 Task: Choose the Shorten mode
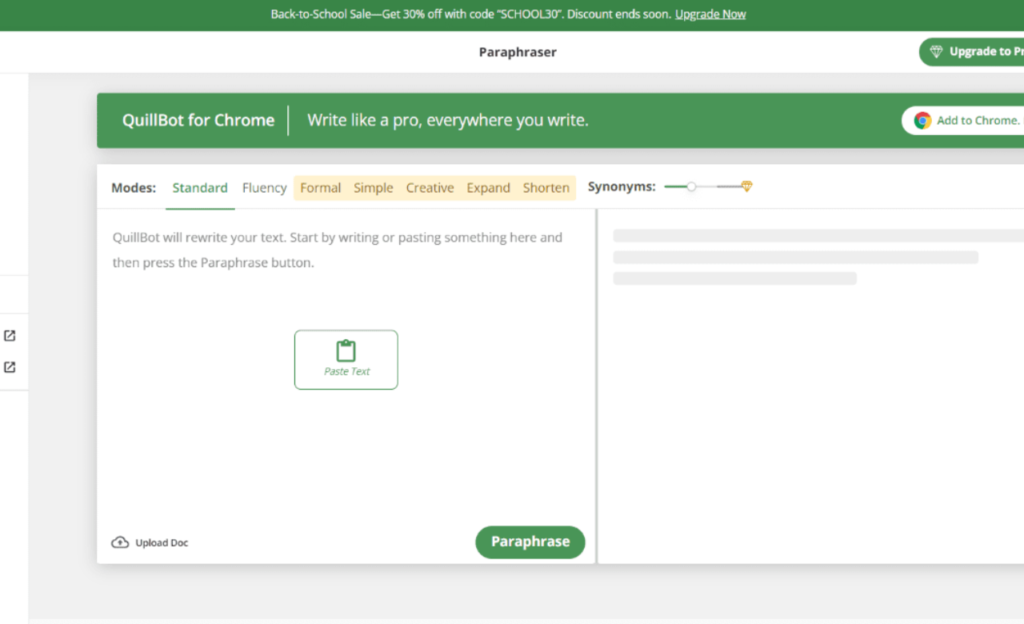click(x=545, y=187)
